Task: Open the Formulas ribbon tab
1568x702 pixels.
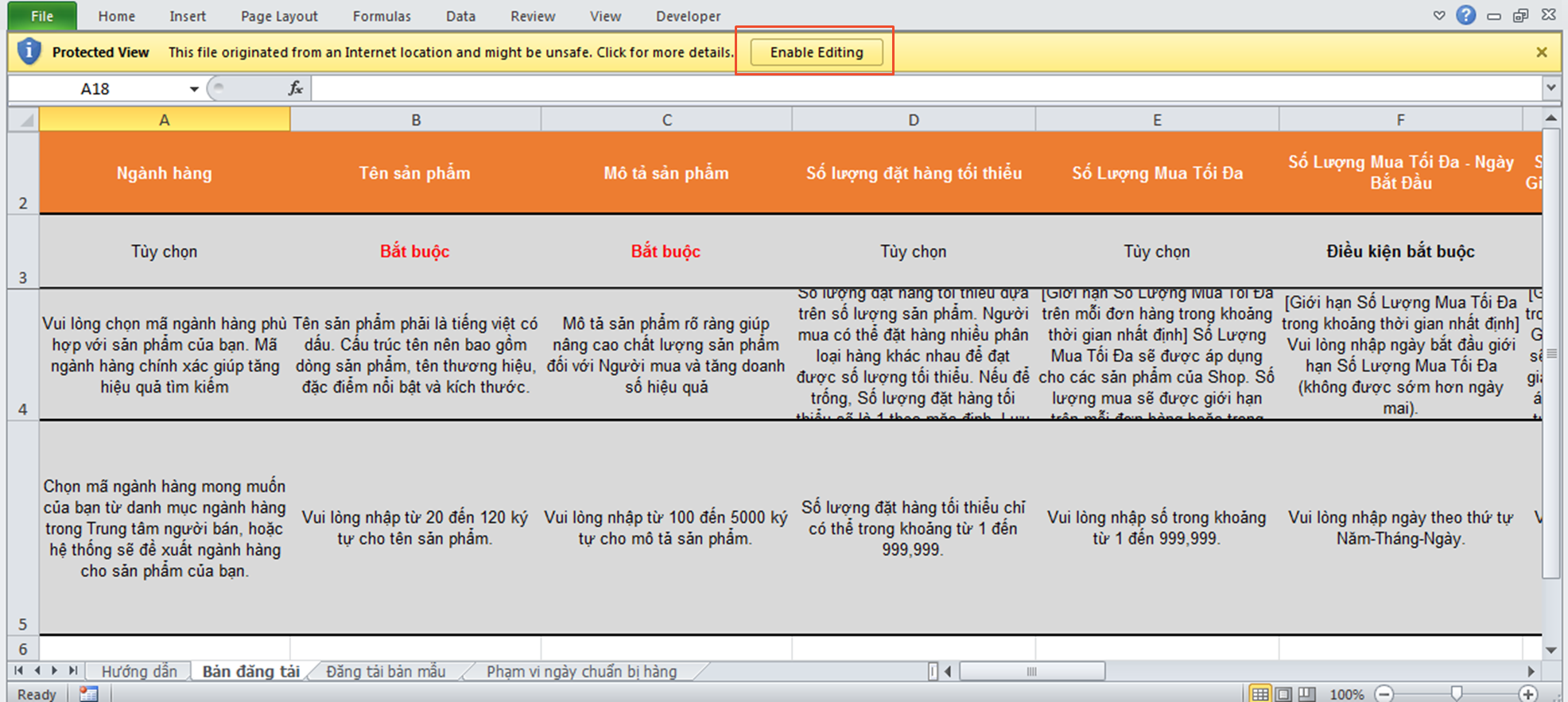Action: tap(382, 16)
